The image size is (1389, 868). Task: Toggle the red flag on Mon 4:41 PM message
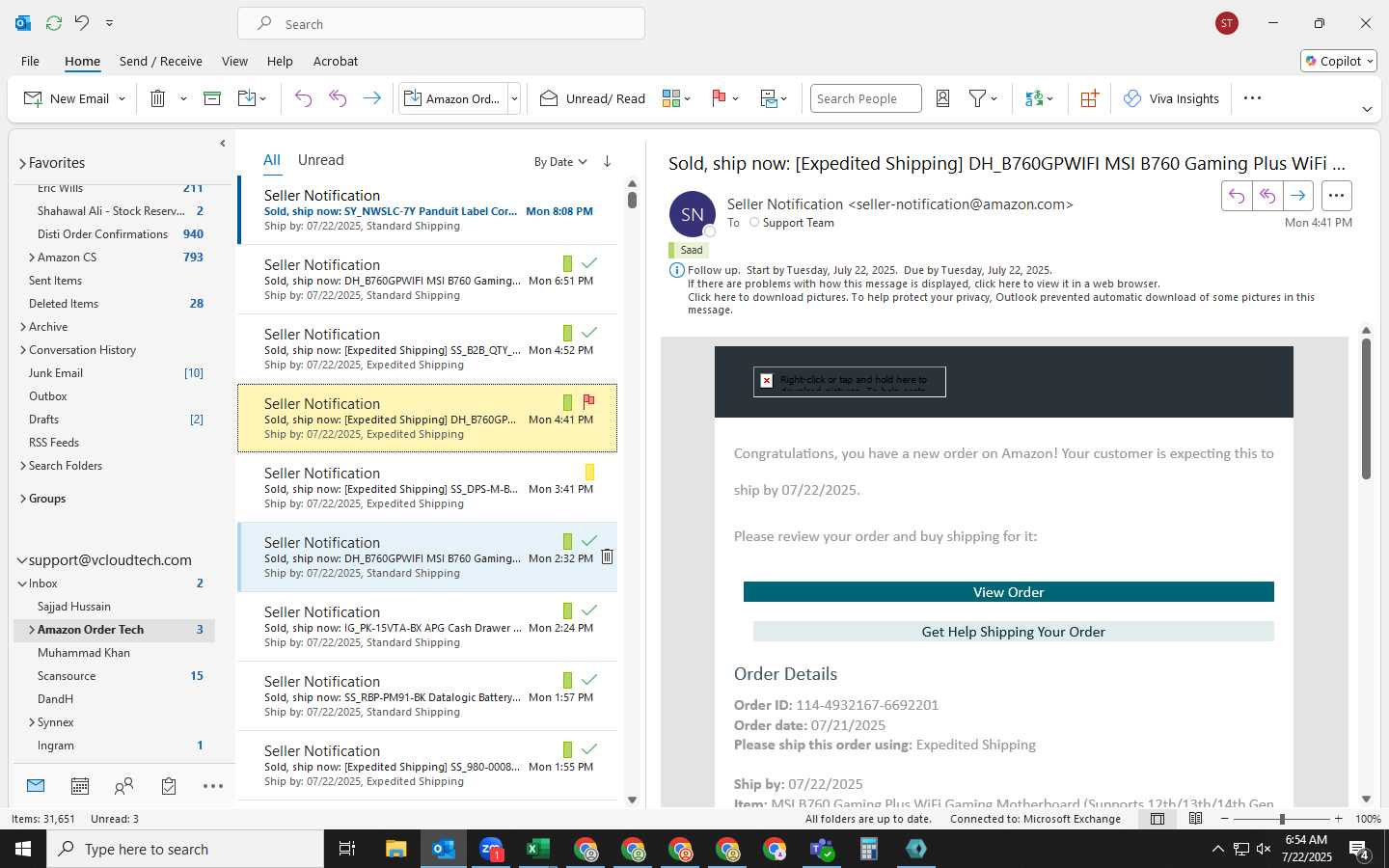(x=588, y=401)
